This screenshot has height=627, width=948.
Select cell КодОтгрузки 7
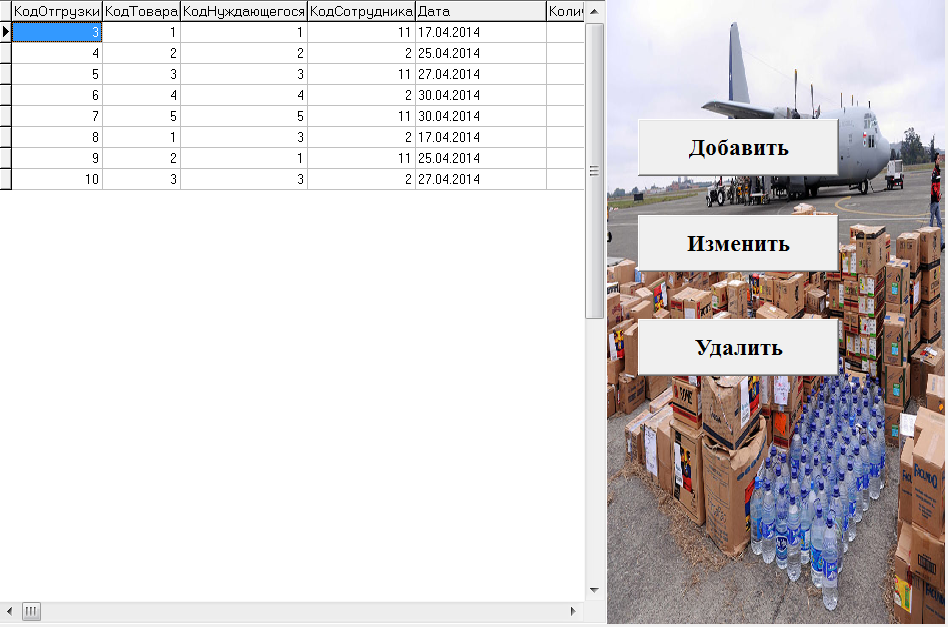[57, 116]
